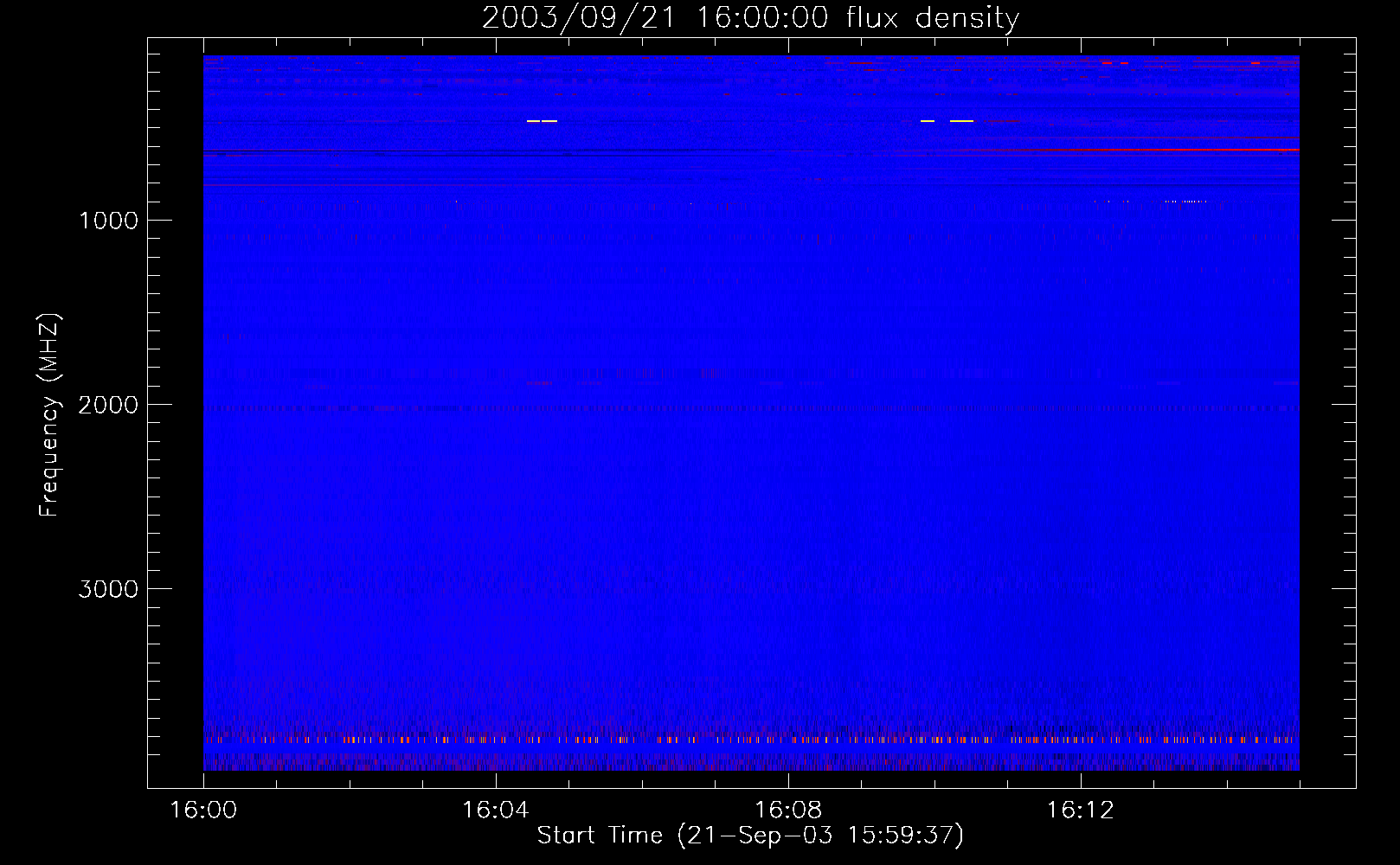Click the 16:08 time tick label
Image resolution: width=1400 pixels, height=865 pixels.
pos(788,811)
